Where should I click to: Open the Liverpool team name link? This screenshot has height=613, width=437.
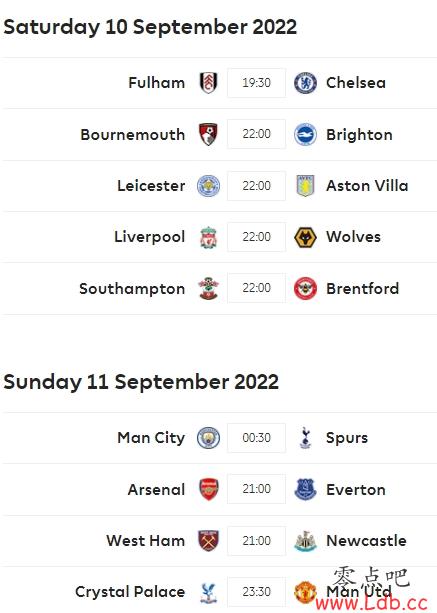(x=150, y=237)
